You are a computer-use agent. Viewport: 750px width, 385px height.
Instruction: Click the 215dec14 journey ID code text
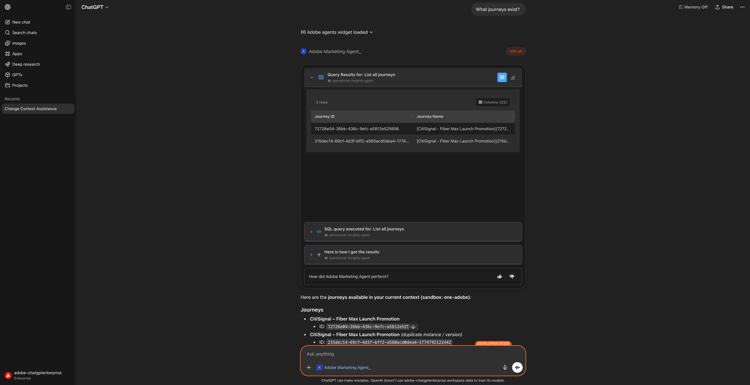click(389, 342)
